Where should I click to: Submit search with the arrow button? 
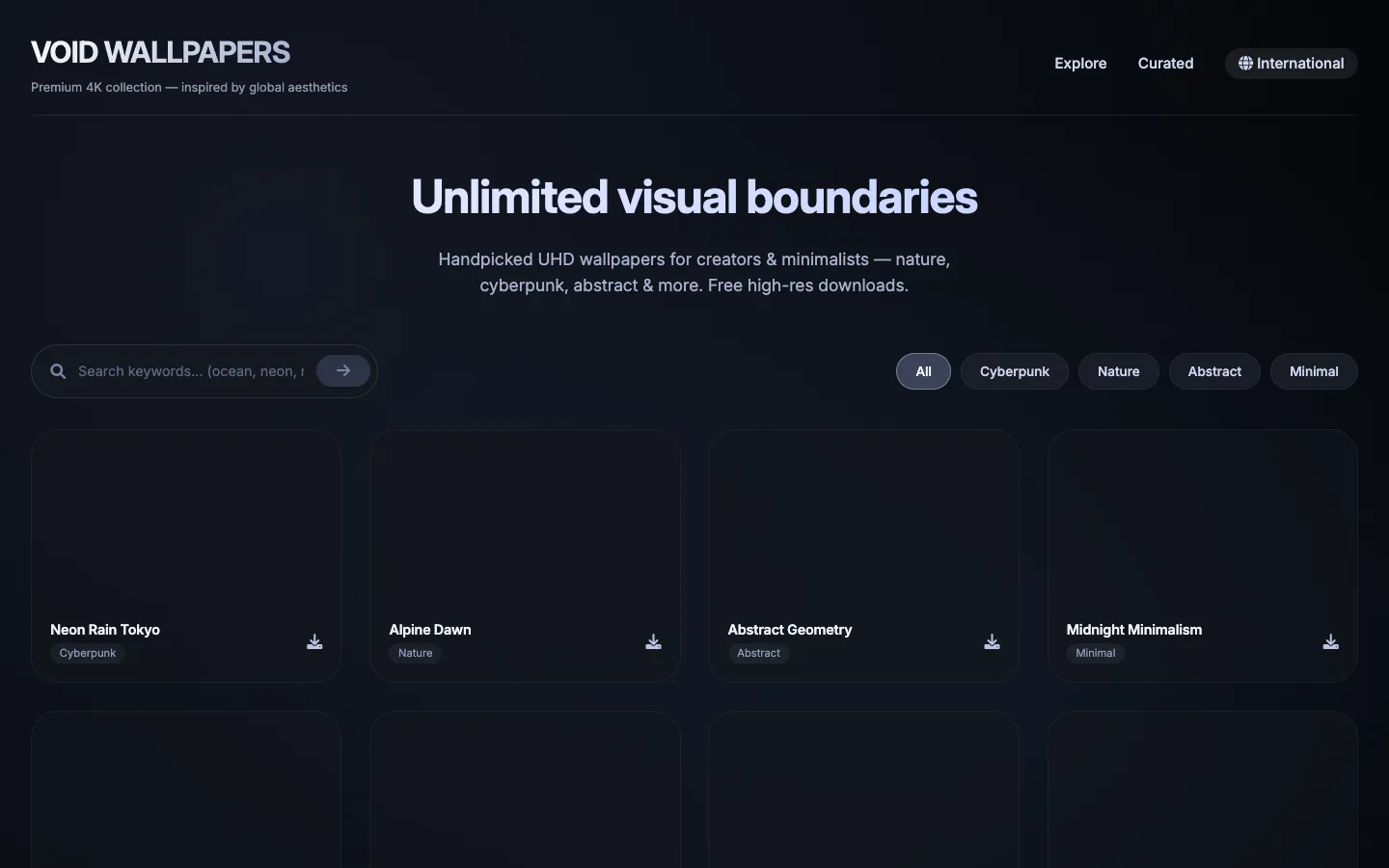point(343,370)
